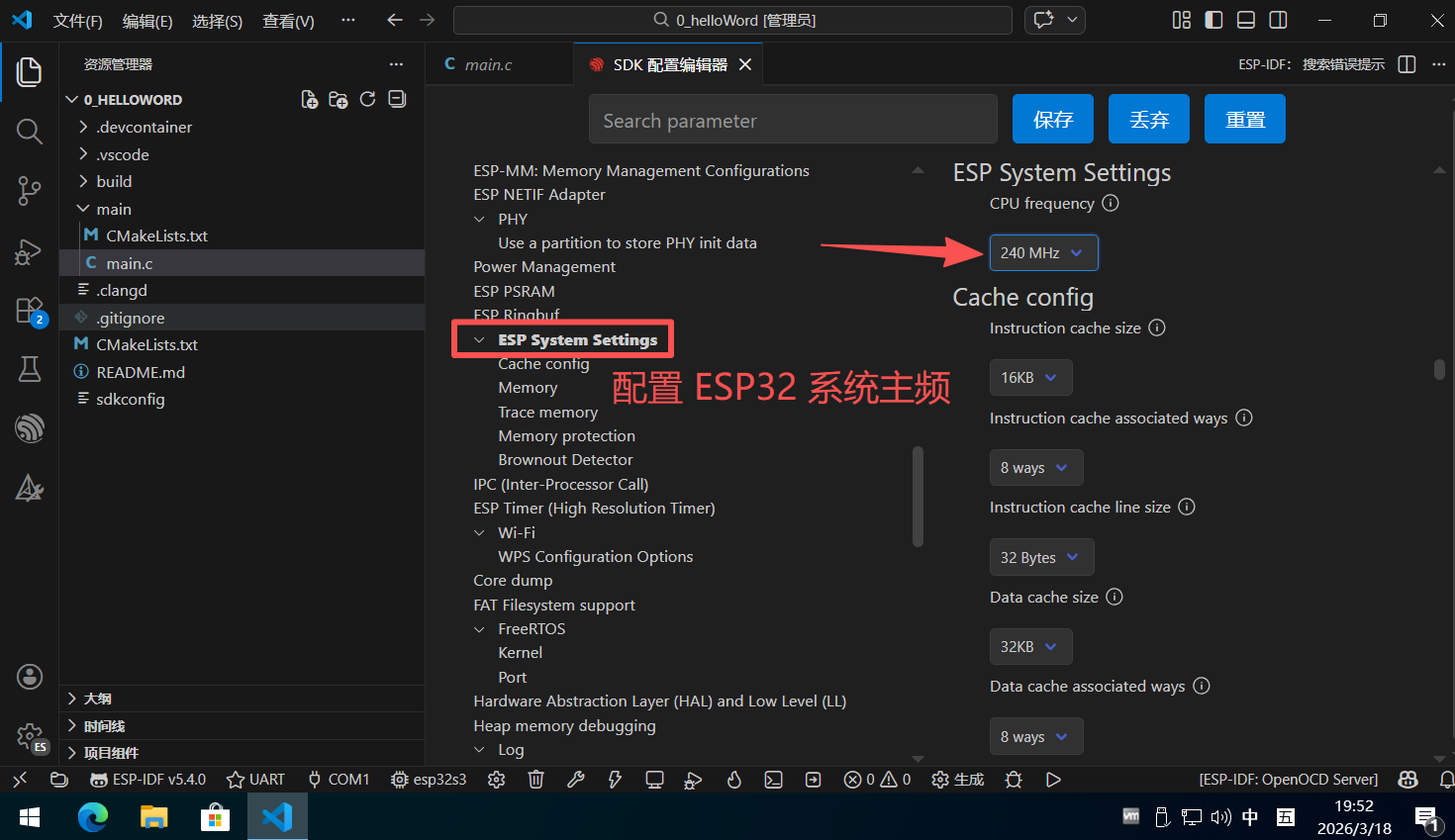
Task: Open the Data cache associated ways dropdown
Action: (1036, 736)
